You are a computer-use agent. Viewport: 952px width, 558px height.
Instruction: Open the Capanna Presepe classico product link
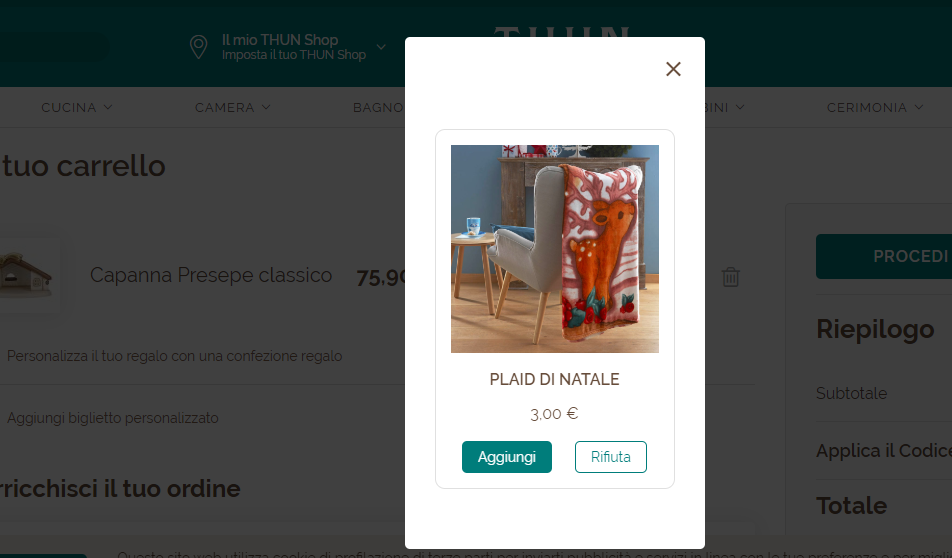click(211, 275)
